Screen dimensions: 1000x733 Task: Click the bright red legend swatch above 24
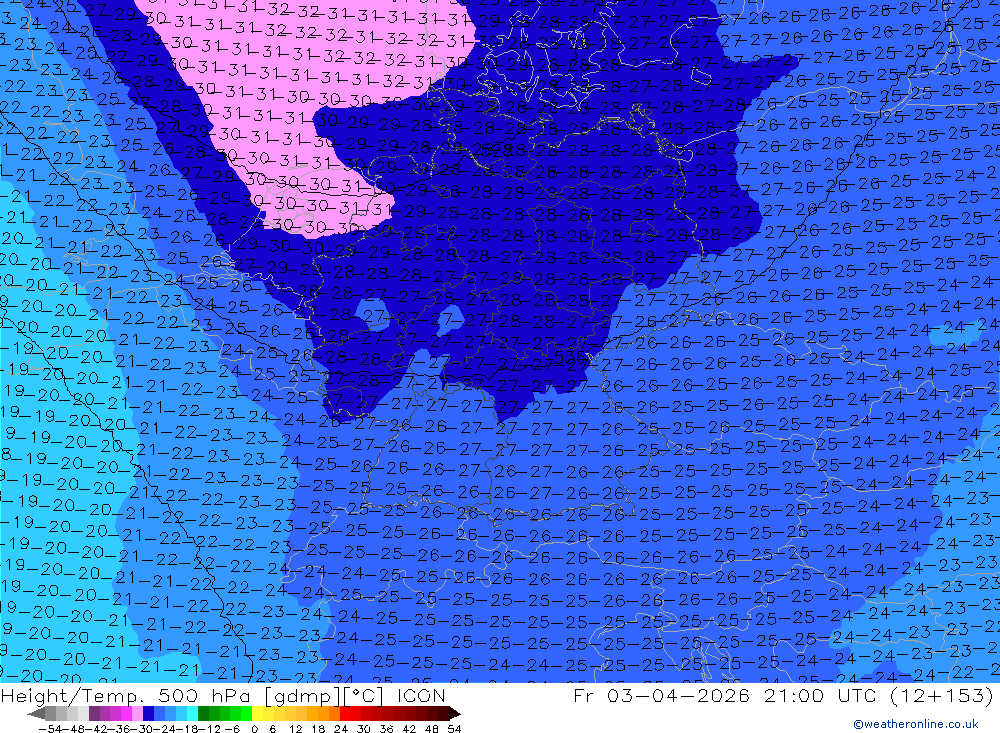[345, 713]
